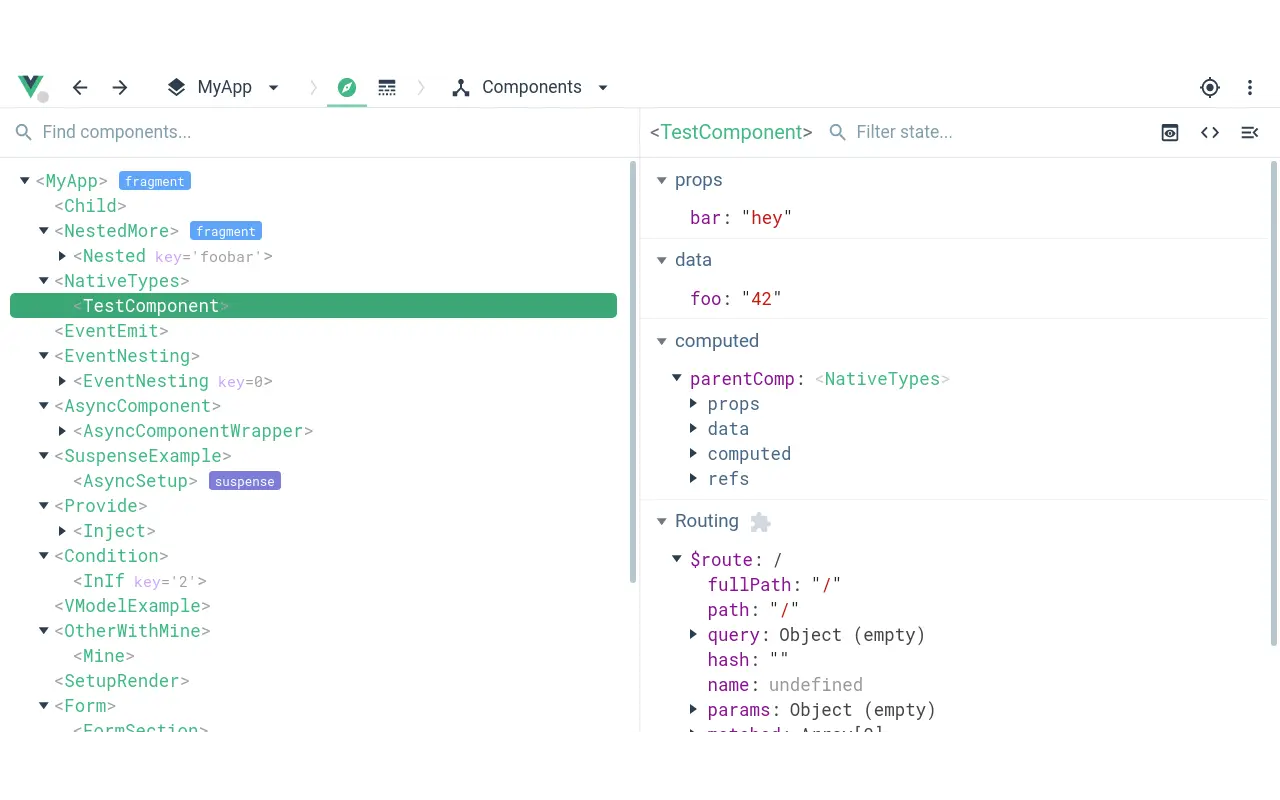Click the scroll-to-component eye icon
The image size is (1280, 800).
1169,132
